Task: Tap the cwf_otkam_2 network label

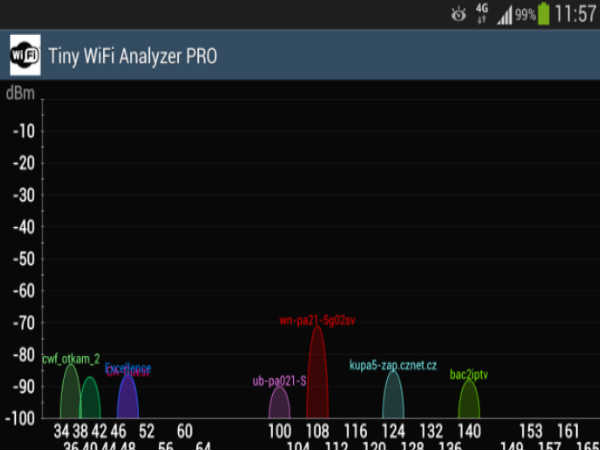Action: pyautogui.click(x=71, y=358)
